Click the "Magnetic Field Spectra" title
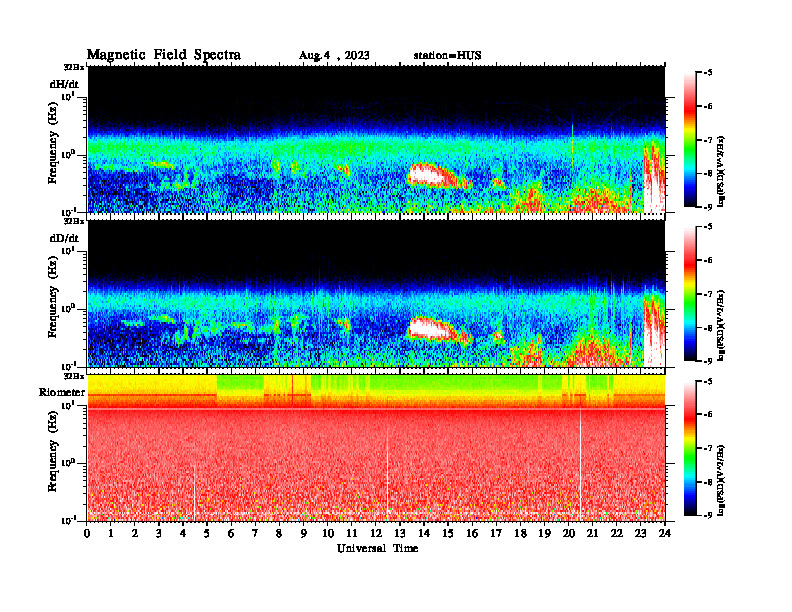This screenshot has width=792, height=612. 164,55
